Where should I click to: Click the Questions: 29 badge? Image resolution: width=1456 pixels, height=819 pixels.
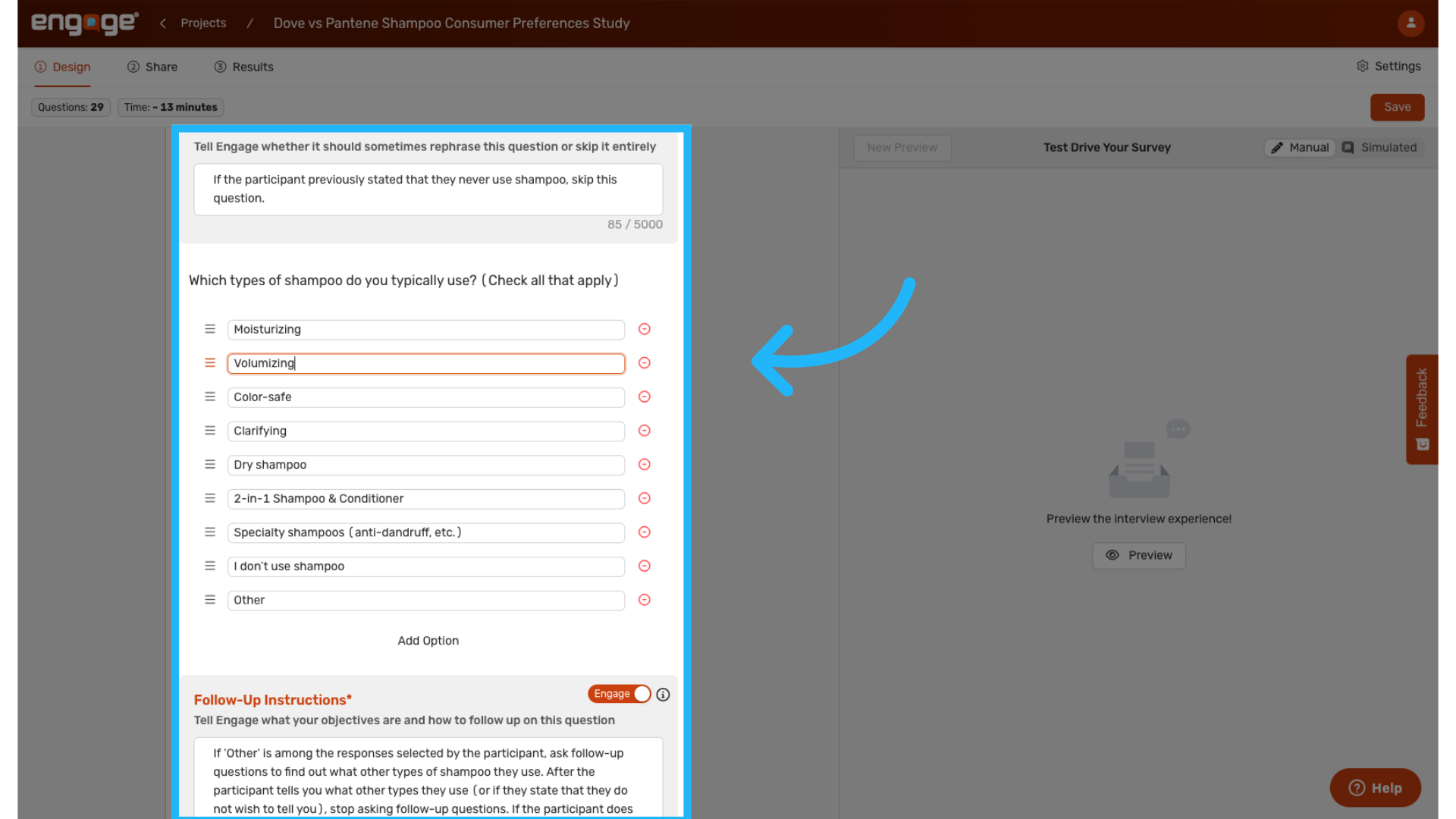point(71,107)
